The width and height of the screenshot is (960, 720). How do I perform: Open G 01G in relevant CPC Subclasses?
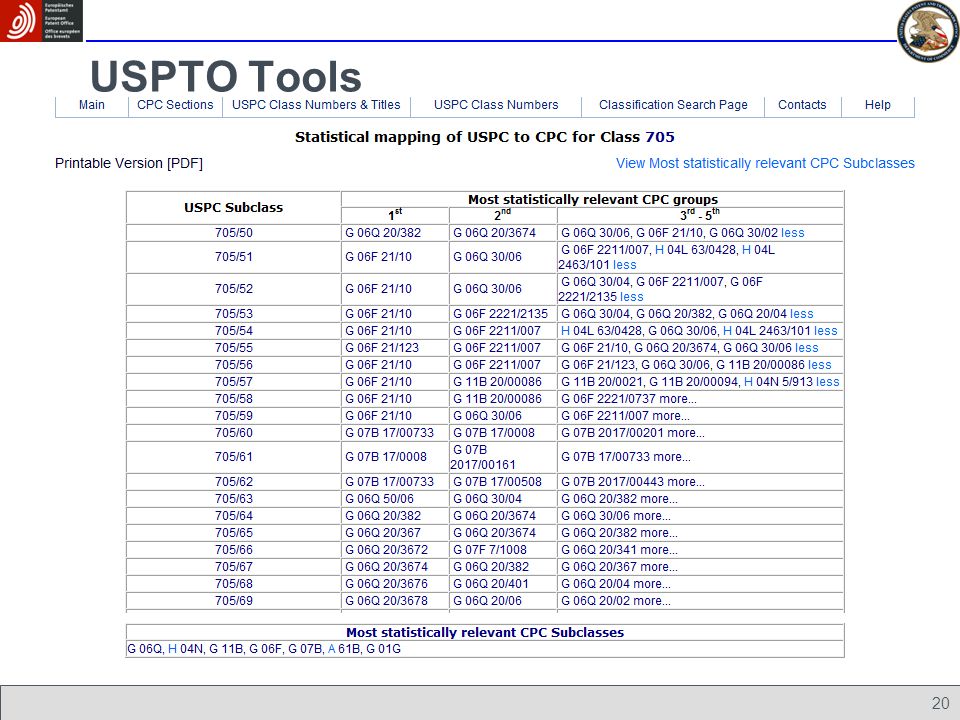click(383, 649)
